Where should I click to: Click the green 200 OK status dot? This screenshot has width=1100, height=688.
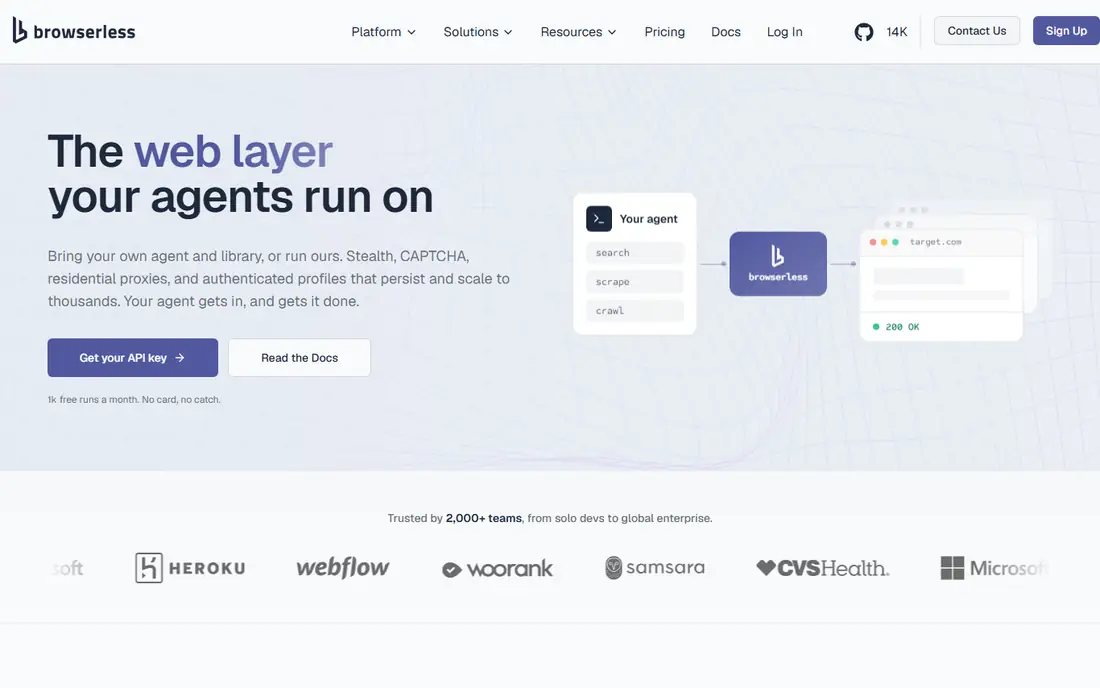tap(876, 327)
